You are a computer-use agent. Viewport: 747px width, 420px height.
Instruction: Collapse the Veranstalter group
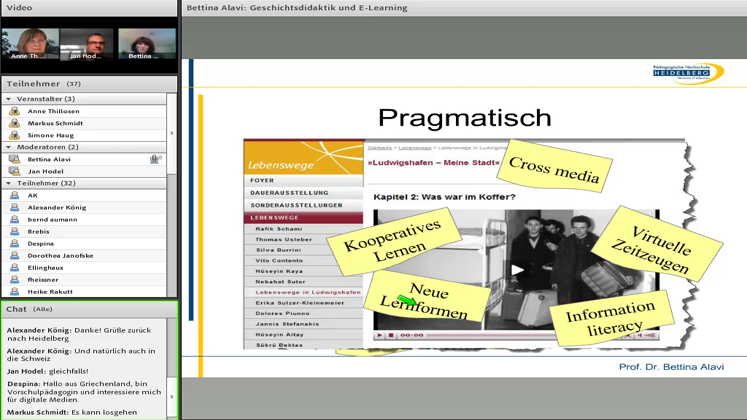pyautogui.click(x=9, y=99)
